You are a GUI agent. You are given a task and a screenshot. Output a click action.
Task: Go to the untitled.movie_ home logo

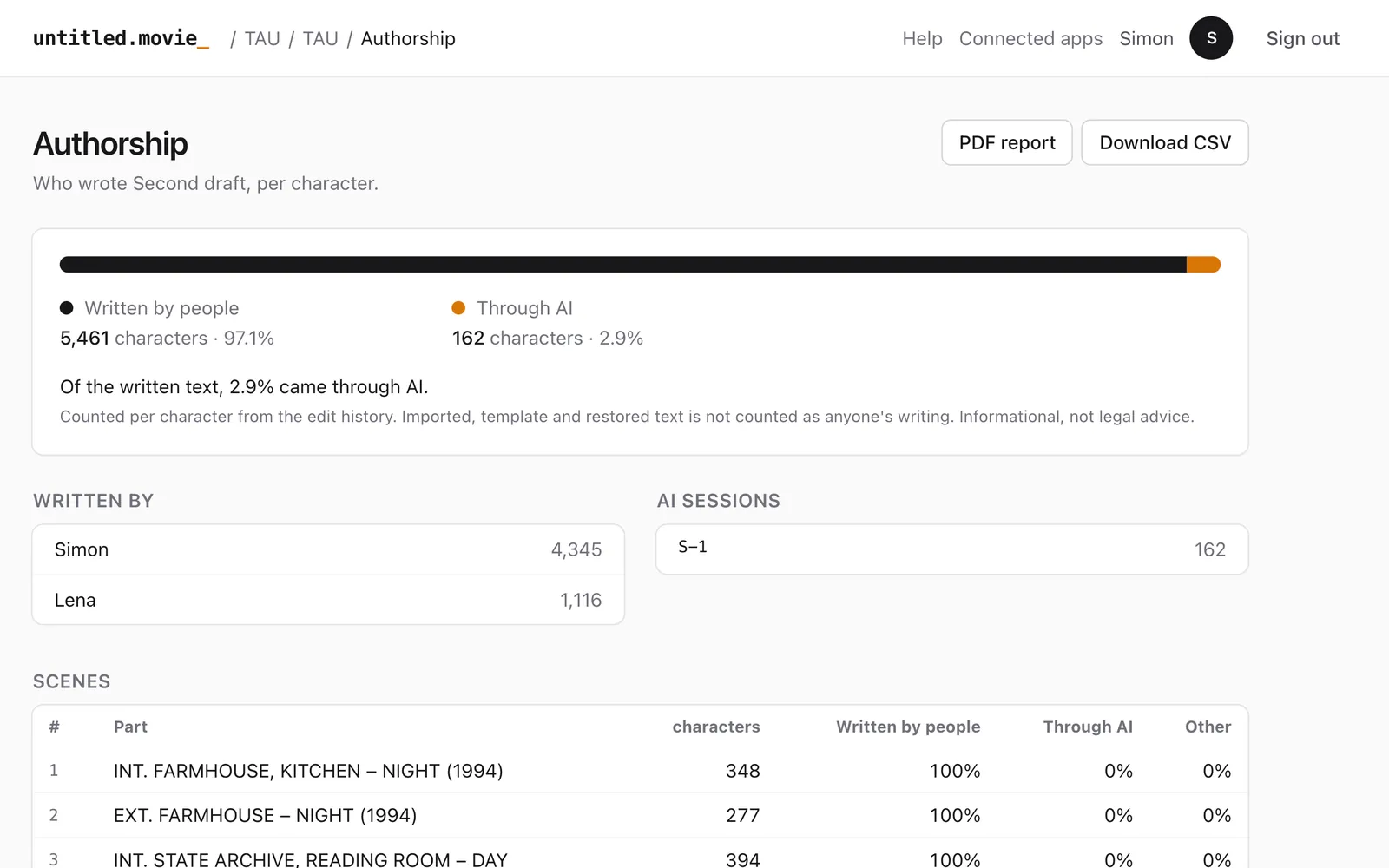[x=121, y=38]
